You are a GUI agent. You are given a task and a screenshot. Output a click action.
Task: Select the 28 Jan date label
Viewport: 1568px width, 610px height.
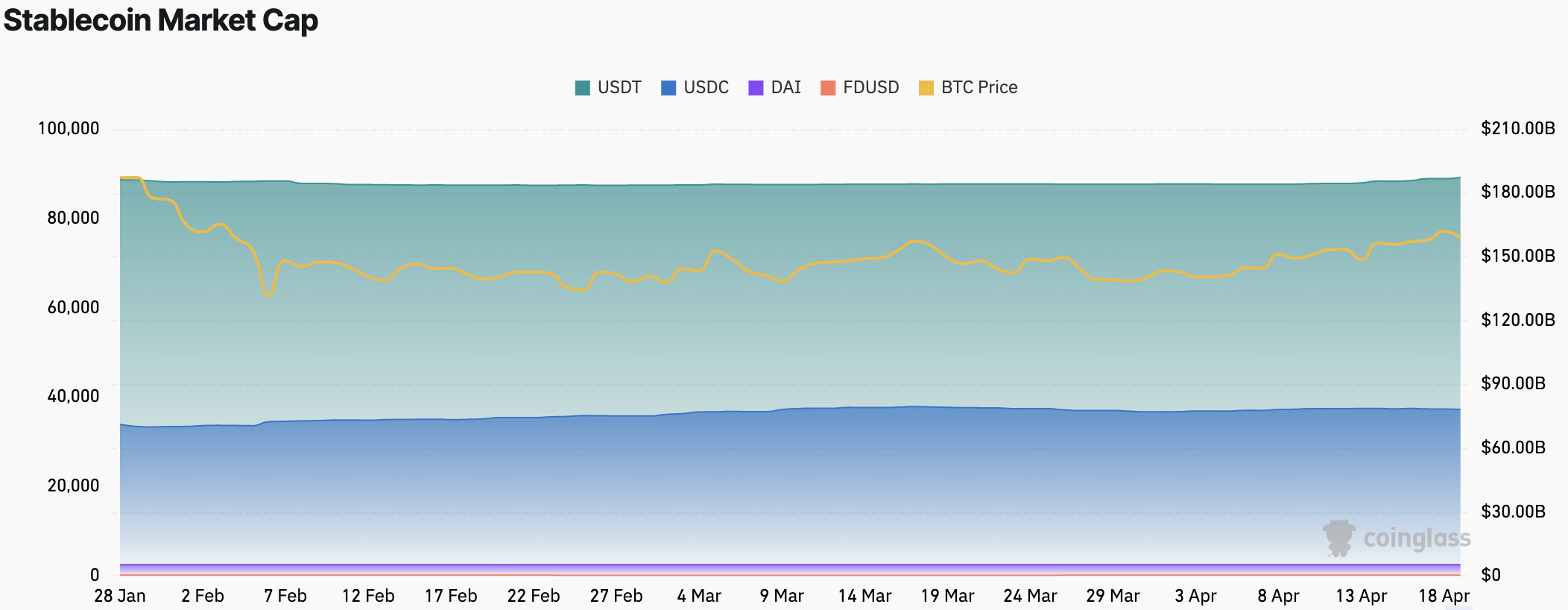click(120, 596)
